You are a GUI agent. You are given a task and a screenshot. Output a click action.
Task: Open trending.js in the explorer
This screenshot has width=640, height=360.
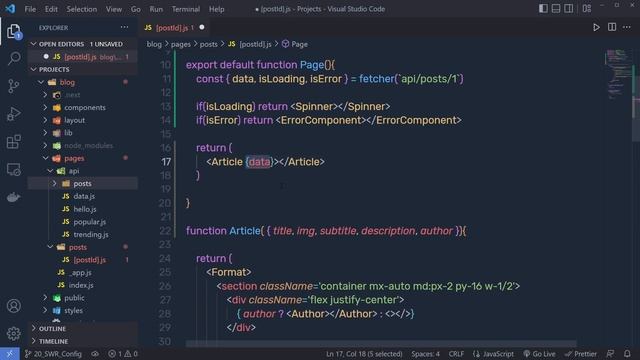click(x=82, y=234)
